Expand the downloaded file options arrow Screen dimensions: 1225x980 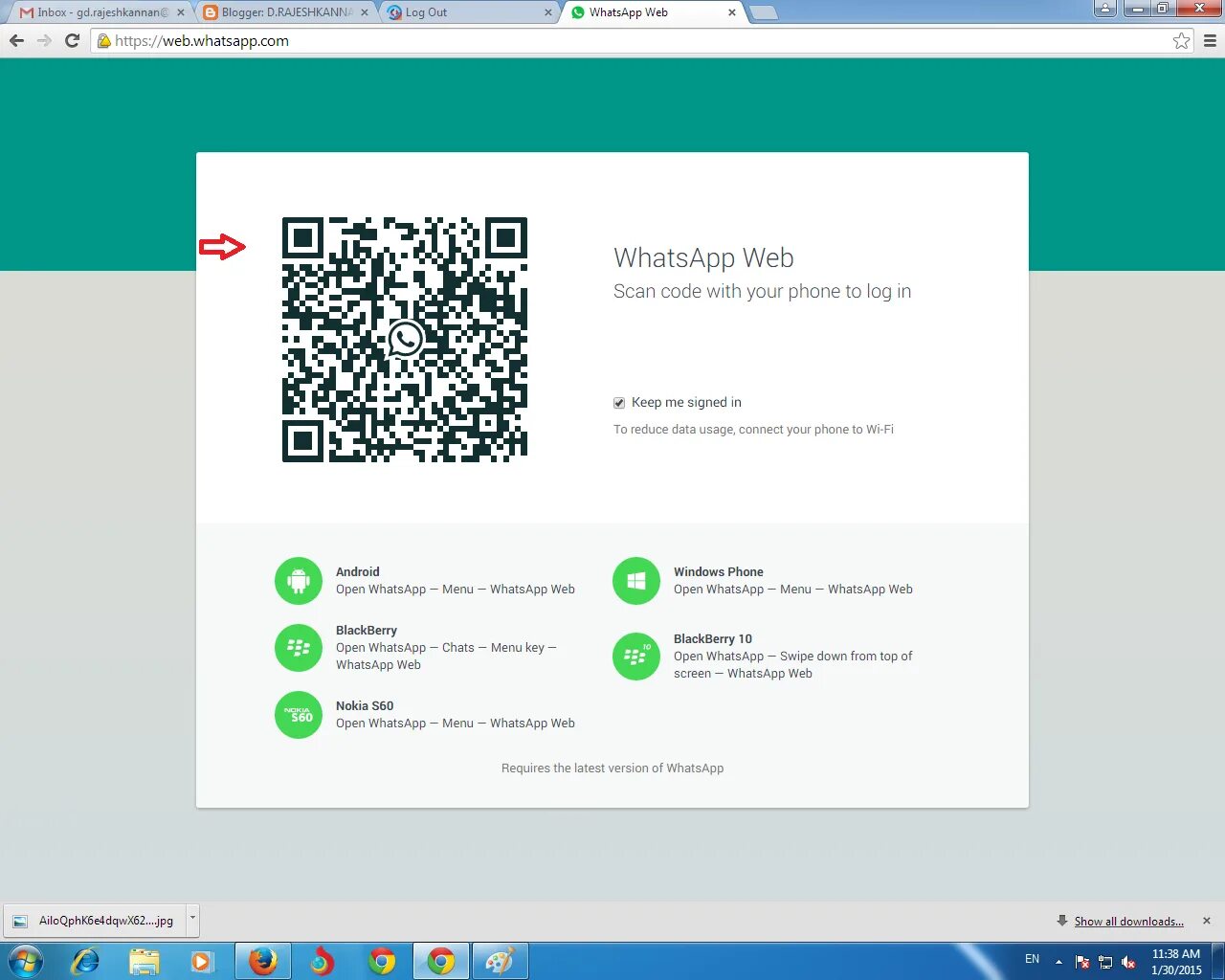tap(192, 920)
